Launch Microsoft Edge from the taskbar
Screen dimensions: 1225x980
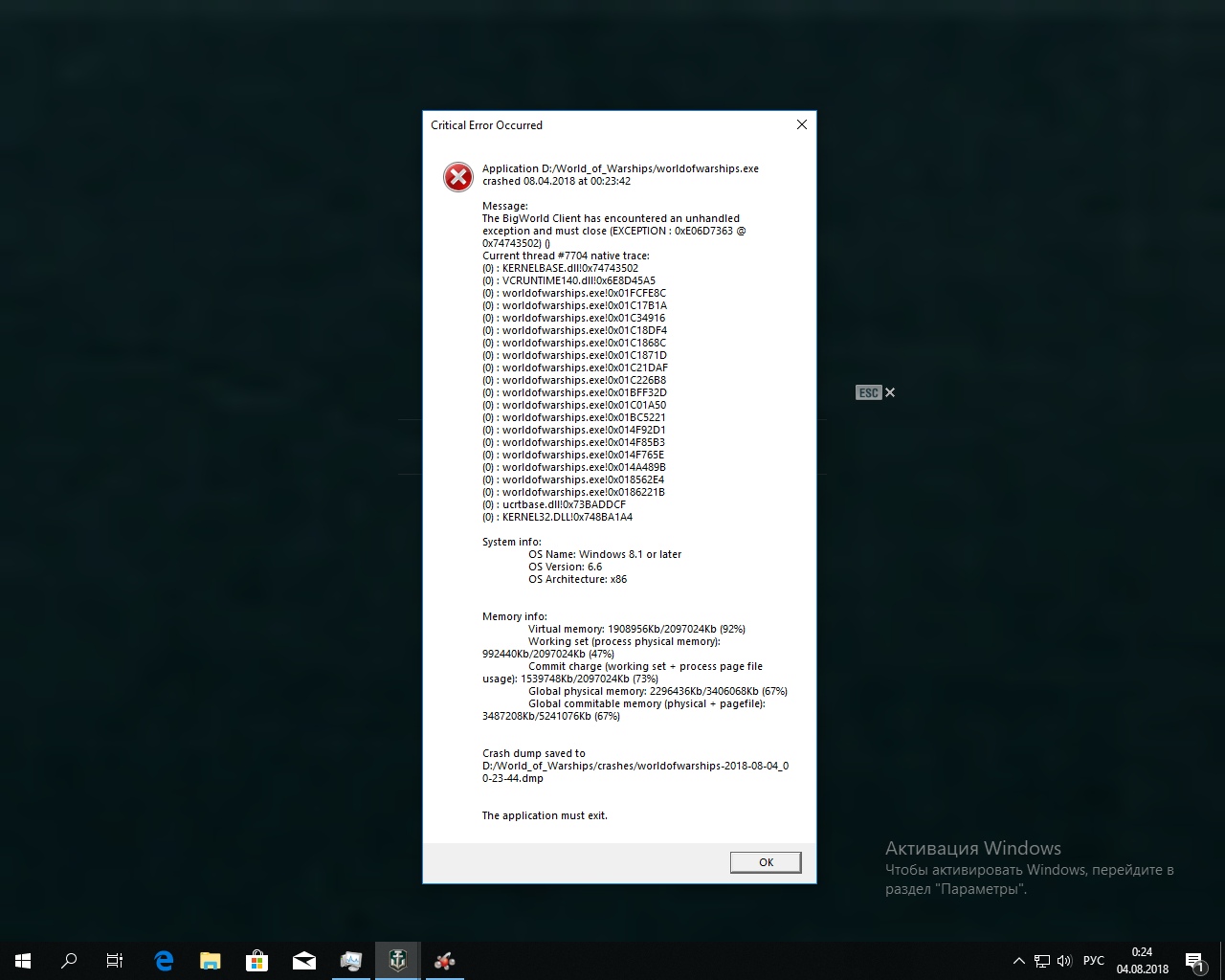point(164,961)
